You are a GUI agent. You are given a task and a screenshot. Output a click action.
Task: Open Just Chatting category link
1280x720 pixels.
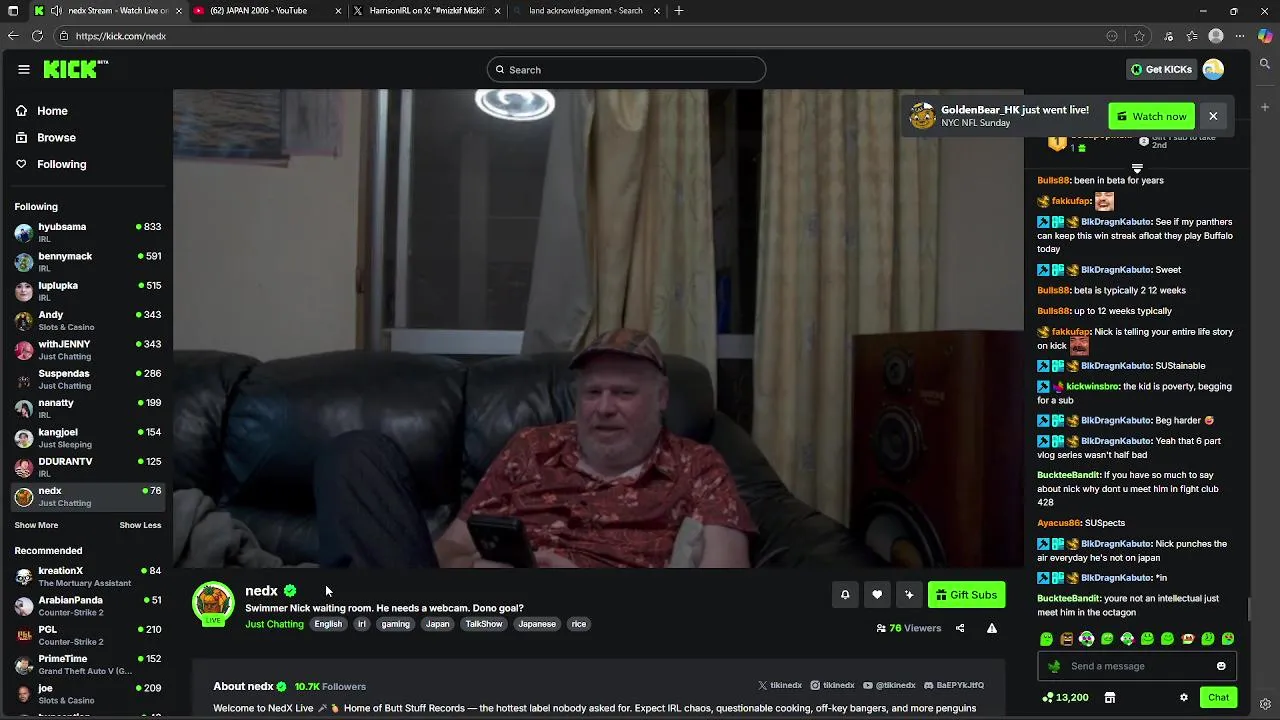274,624
